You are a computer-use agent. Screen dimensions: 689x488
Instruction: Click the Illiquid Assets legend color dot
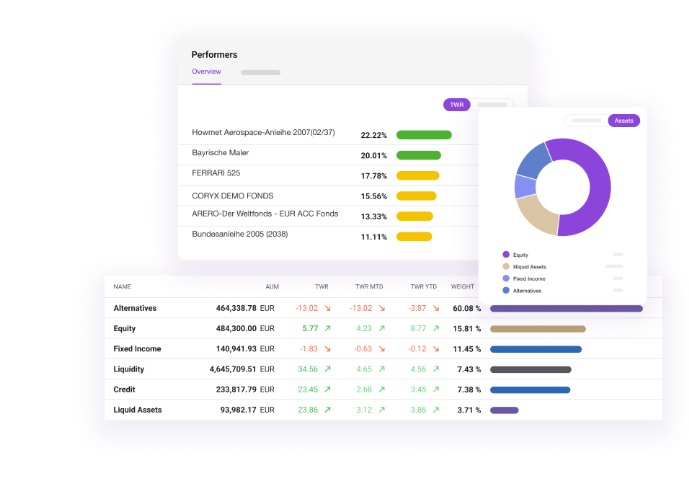pos(506,266)
